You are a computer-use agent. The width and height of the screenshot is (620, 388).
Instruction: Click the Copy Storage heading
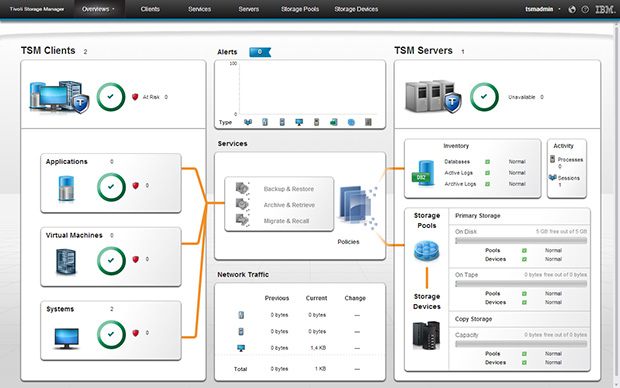473,319
